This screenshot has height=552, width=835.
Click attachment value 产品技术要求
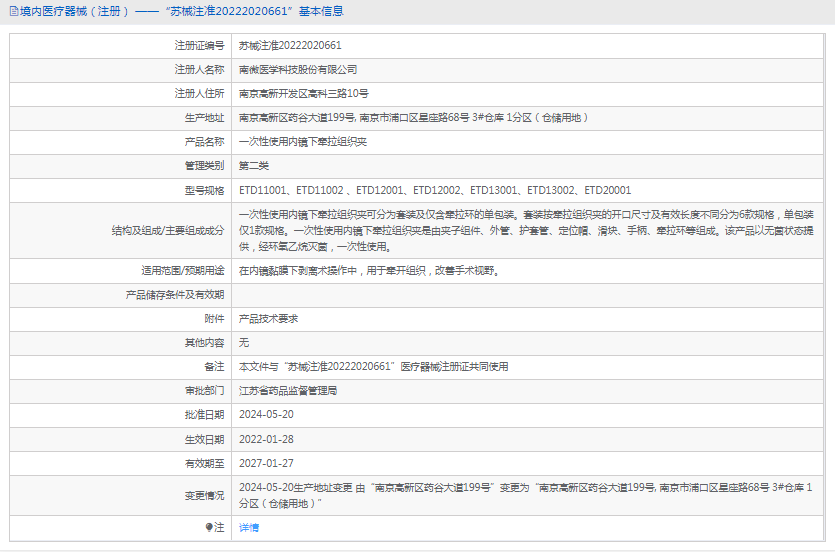(x=268, y=318)
